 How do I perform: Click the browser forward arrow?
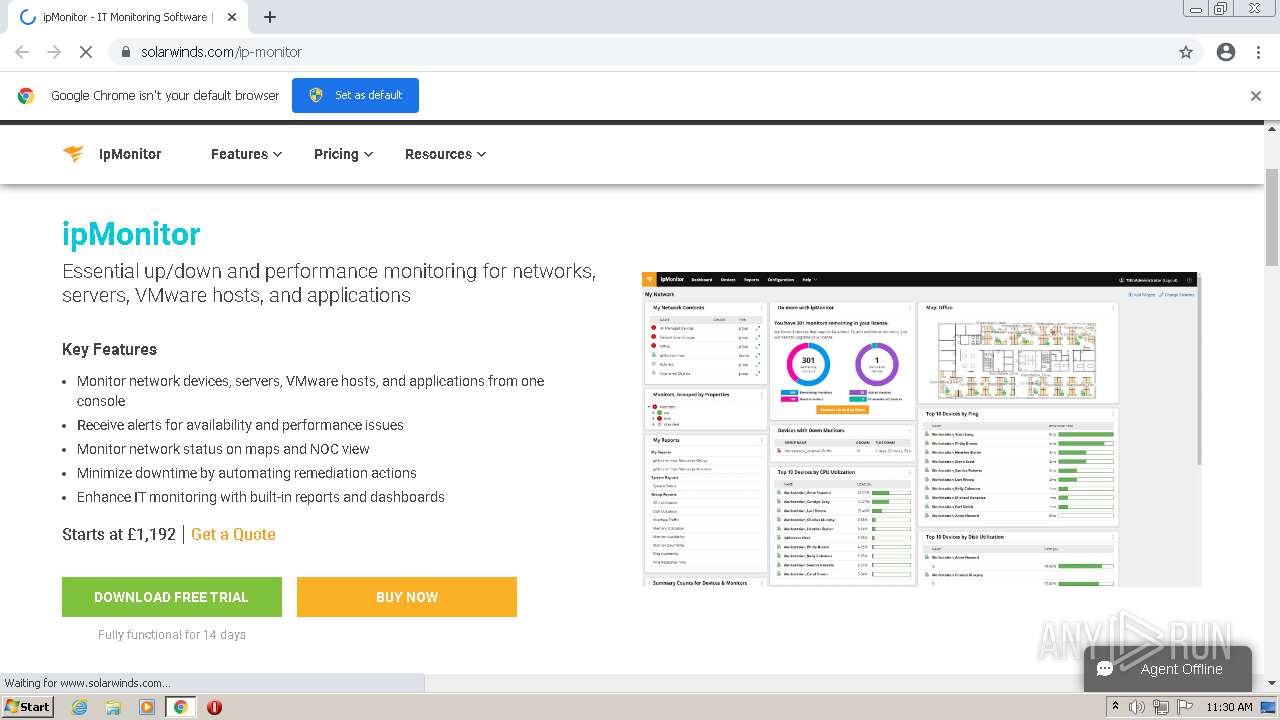coord(54,52)
